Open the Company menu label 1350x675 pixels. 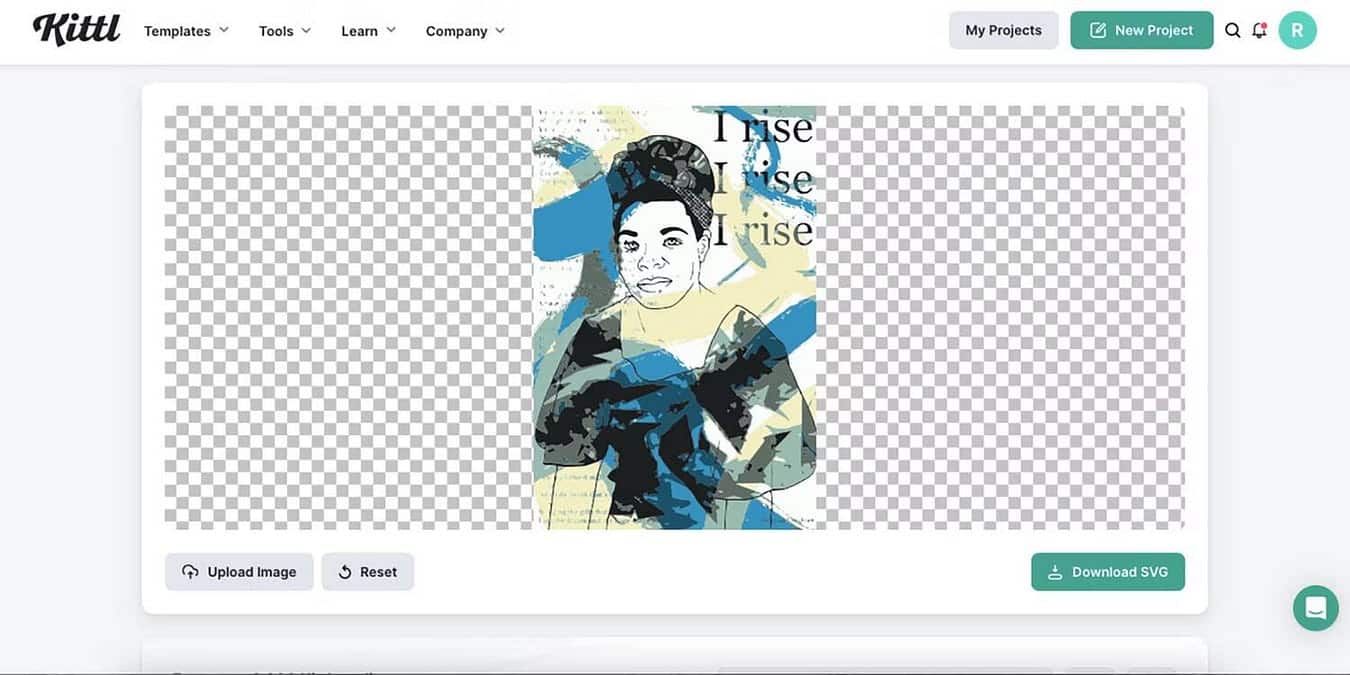(456, 31)
